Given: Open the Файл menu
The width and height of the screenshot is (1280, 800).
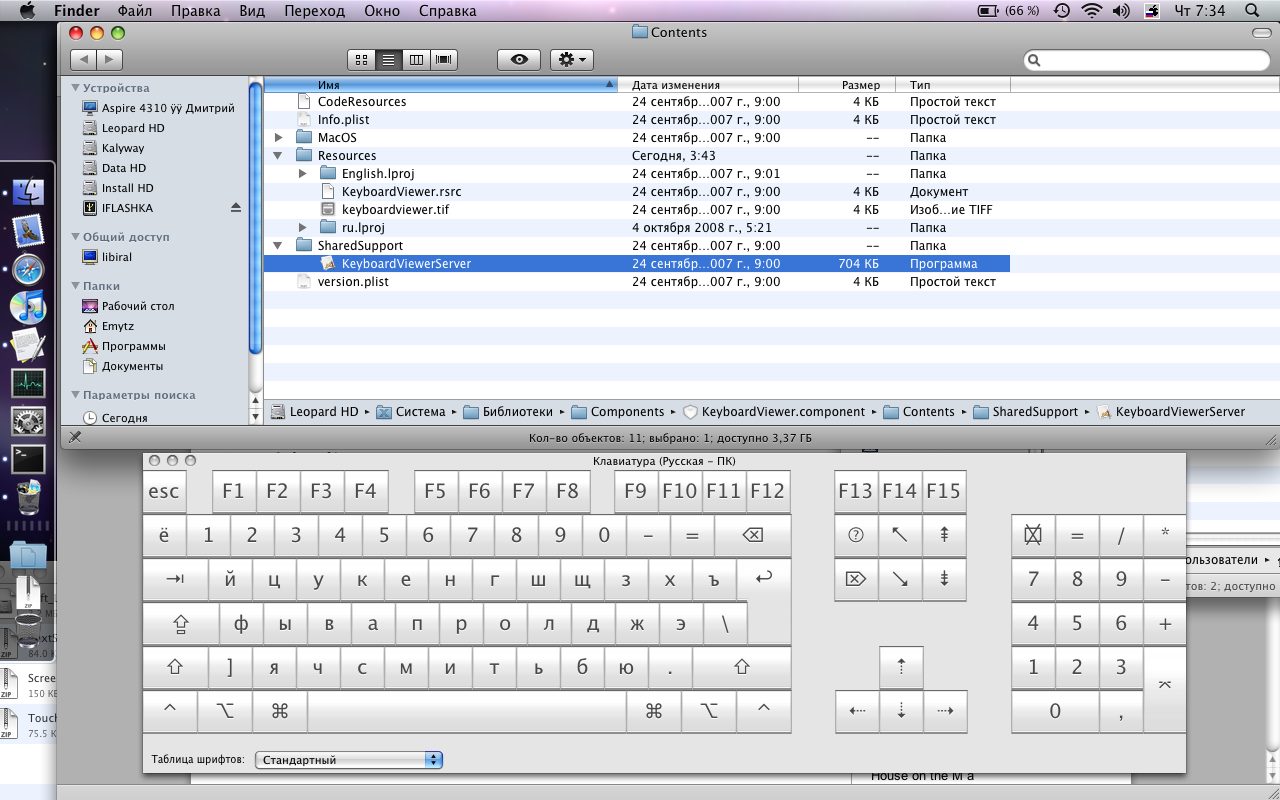Looking at the screenshot, I should pyautogui.click(x=135, y=11).
